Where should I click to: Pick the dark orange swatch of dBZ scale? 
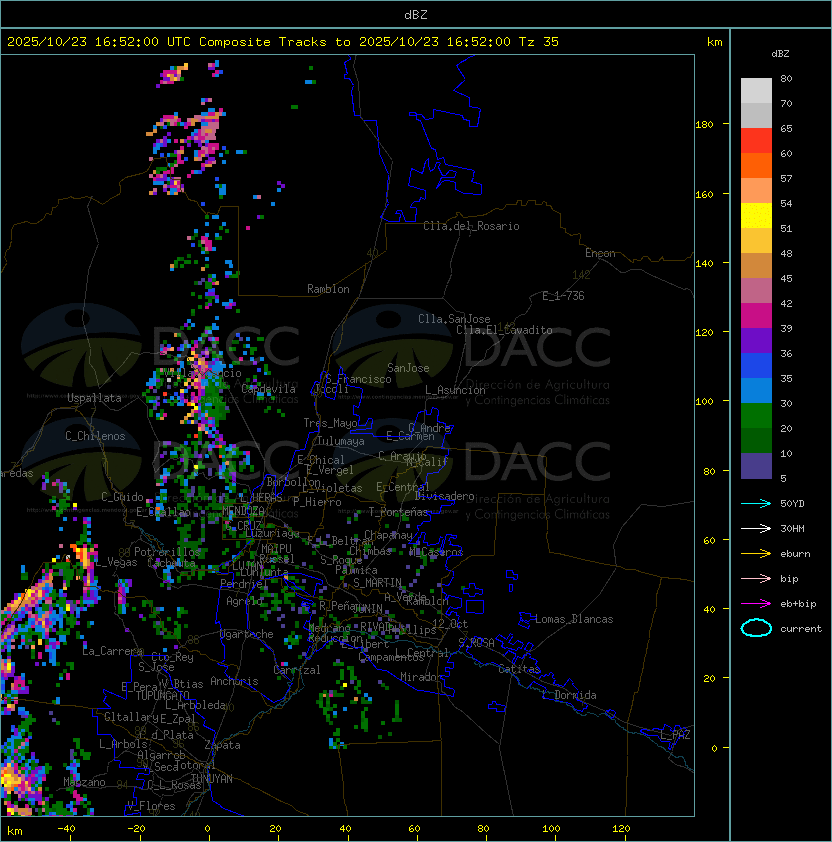pyautogui.click(x=756, y=166)
